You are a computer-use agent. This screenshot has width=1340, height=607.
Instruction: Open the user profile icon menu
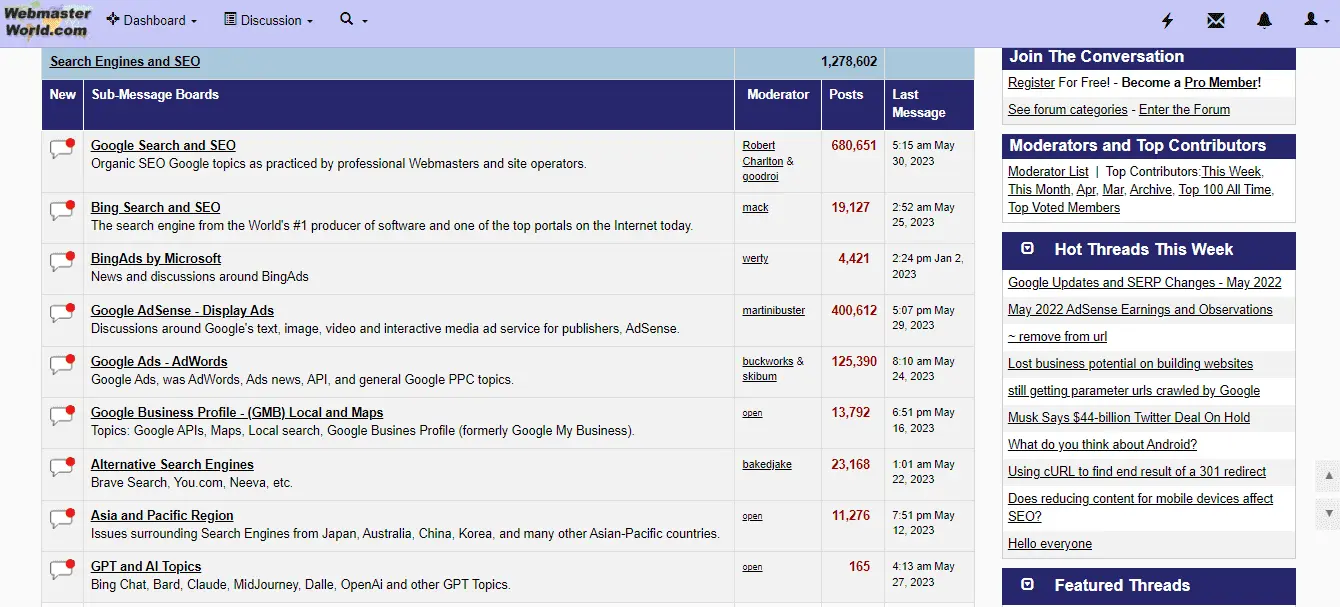1317,20
